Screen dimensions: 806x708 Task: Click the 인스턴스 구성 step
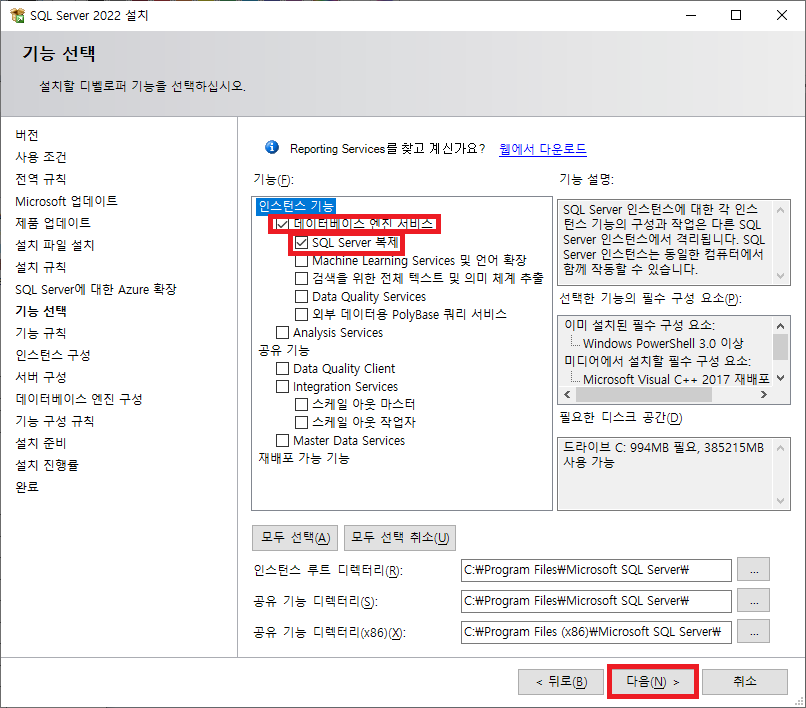point(53,355)
